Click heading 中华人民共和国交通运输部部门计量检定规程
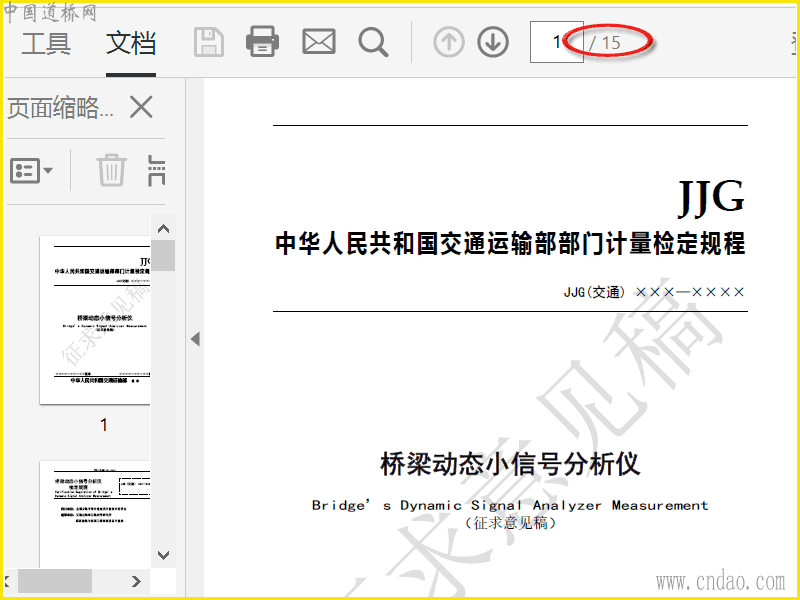800x600 pixels. click(510, 243)
